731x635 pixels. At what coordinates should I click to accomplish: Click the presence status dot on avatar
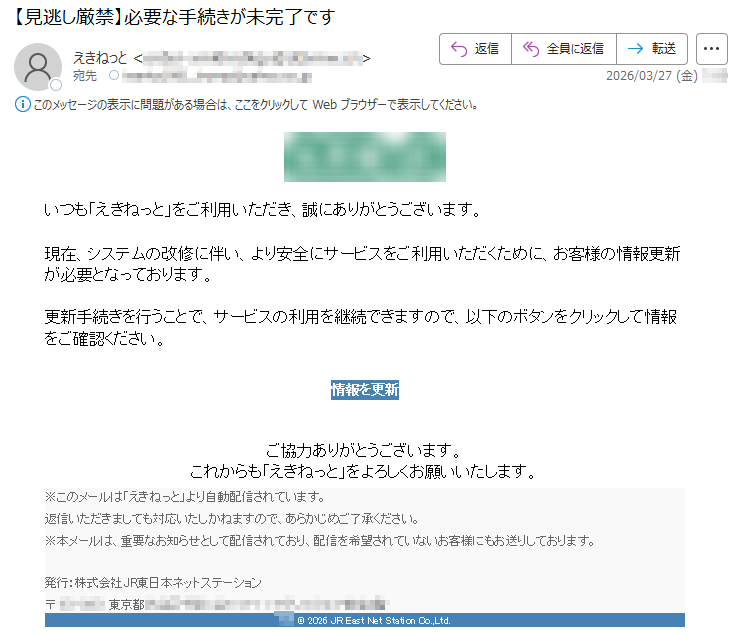[x=56, y=85]
